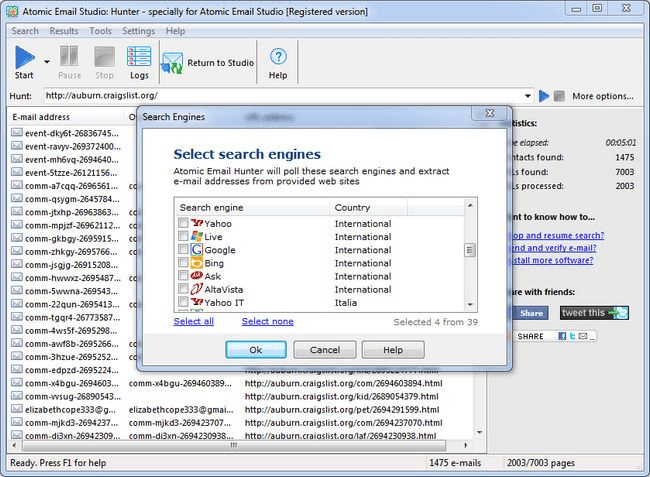Click the Atomic Email Studio app title icon
650x477 pixels.
pos(12,11)
